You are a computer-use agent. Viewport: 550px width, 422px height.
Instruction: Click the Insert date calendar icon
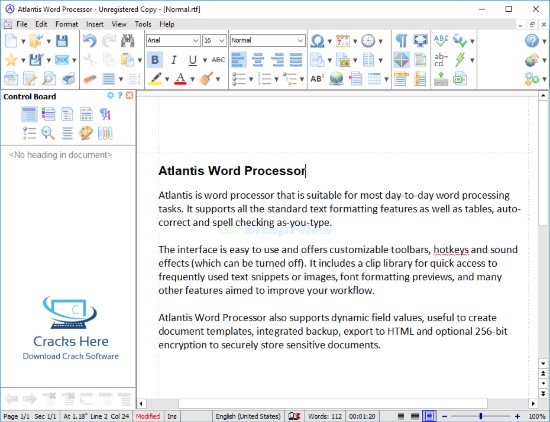[x=343, y=41]
